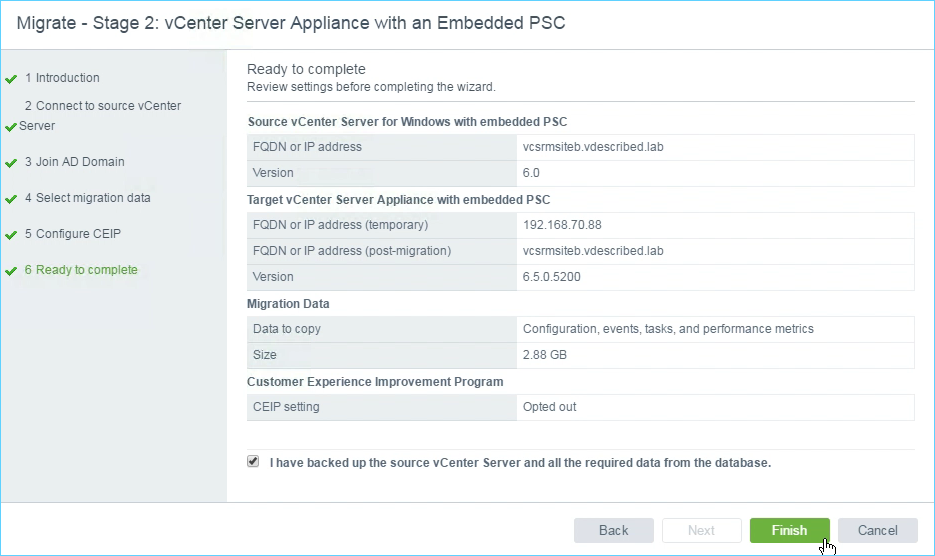Image resolution: width=935 pixels, height=556 pixels.
Task: Click the checkmark next to Configure CEIP
Action: (11, 235)
